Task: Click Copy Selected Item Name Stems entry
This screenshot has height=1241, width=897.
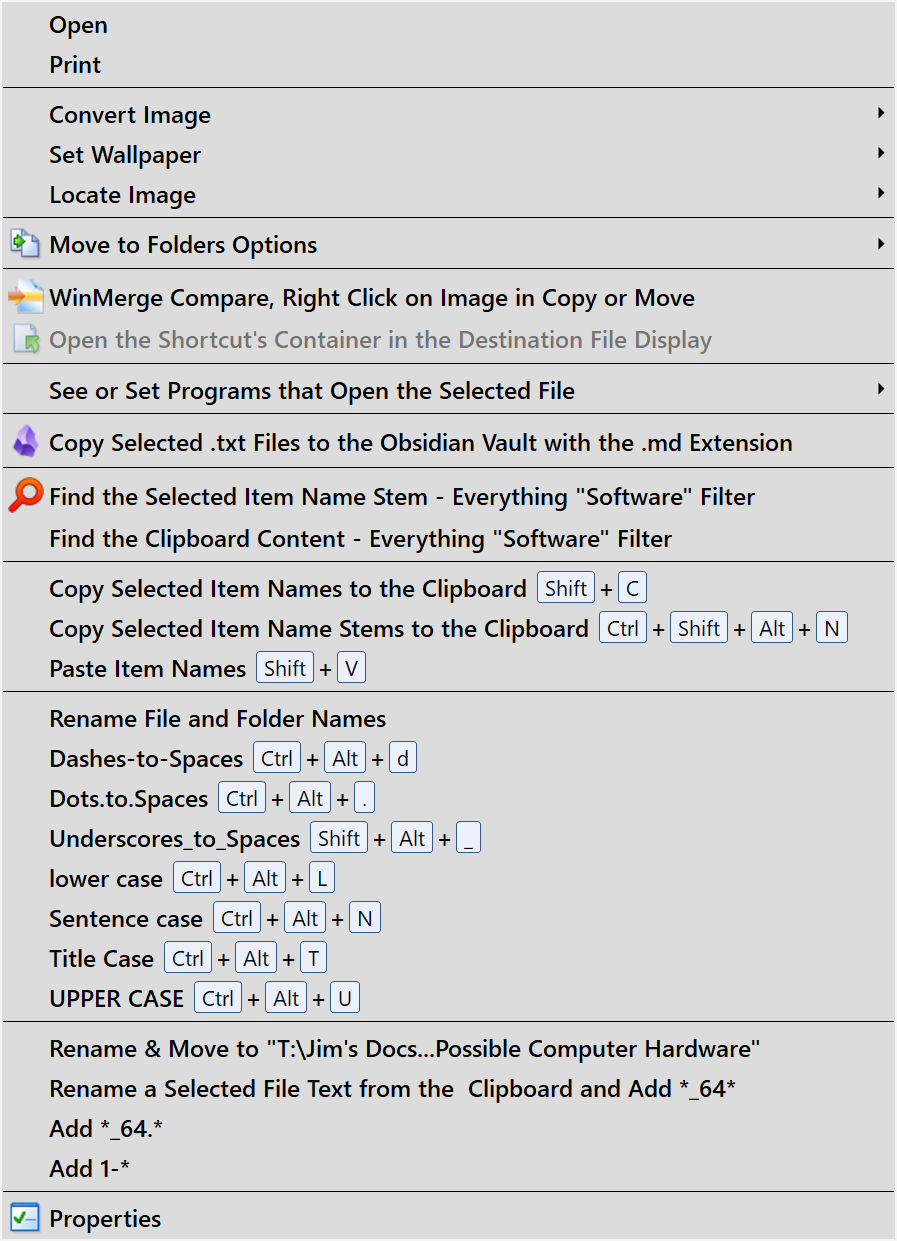Action: tap(318, 629)
